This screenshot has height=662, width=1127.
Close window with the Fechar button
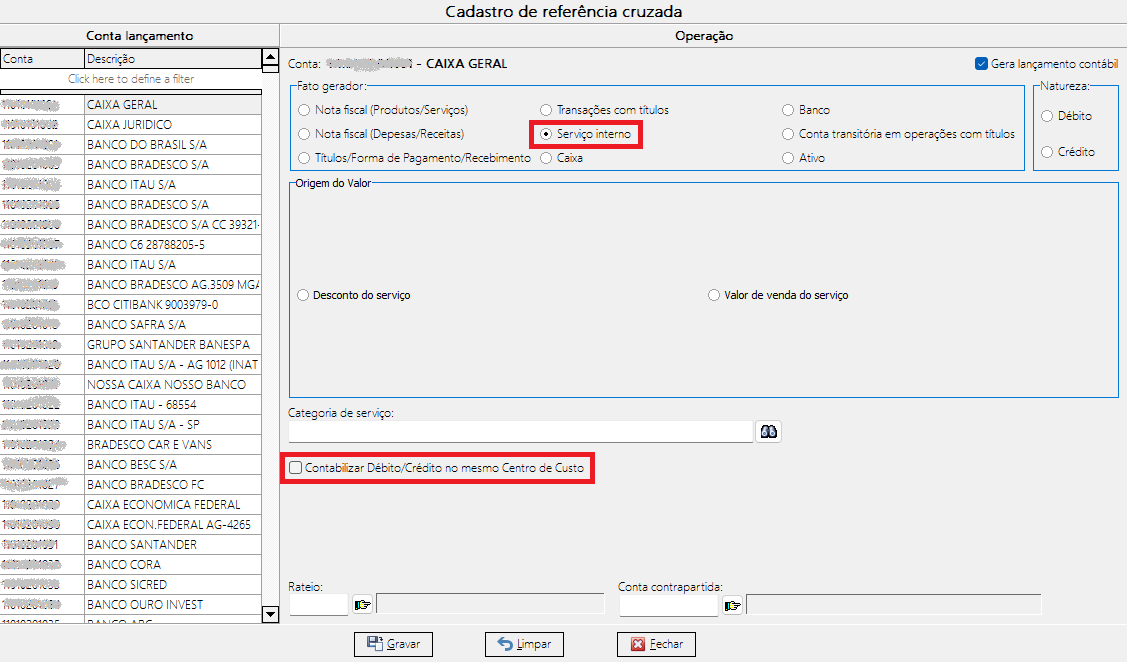tap(656, 644)
